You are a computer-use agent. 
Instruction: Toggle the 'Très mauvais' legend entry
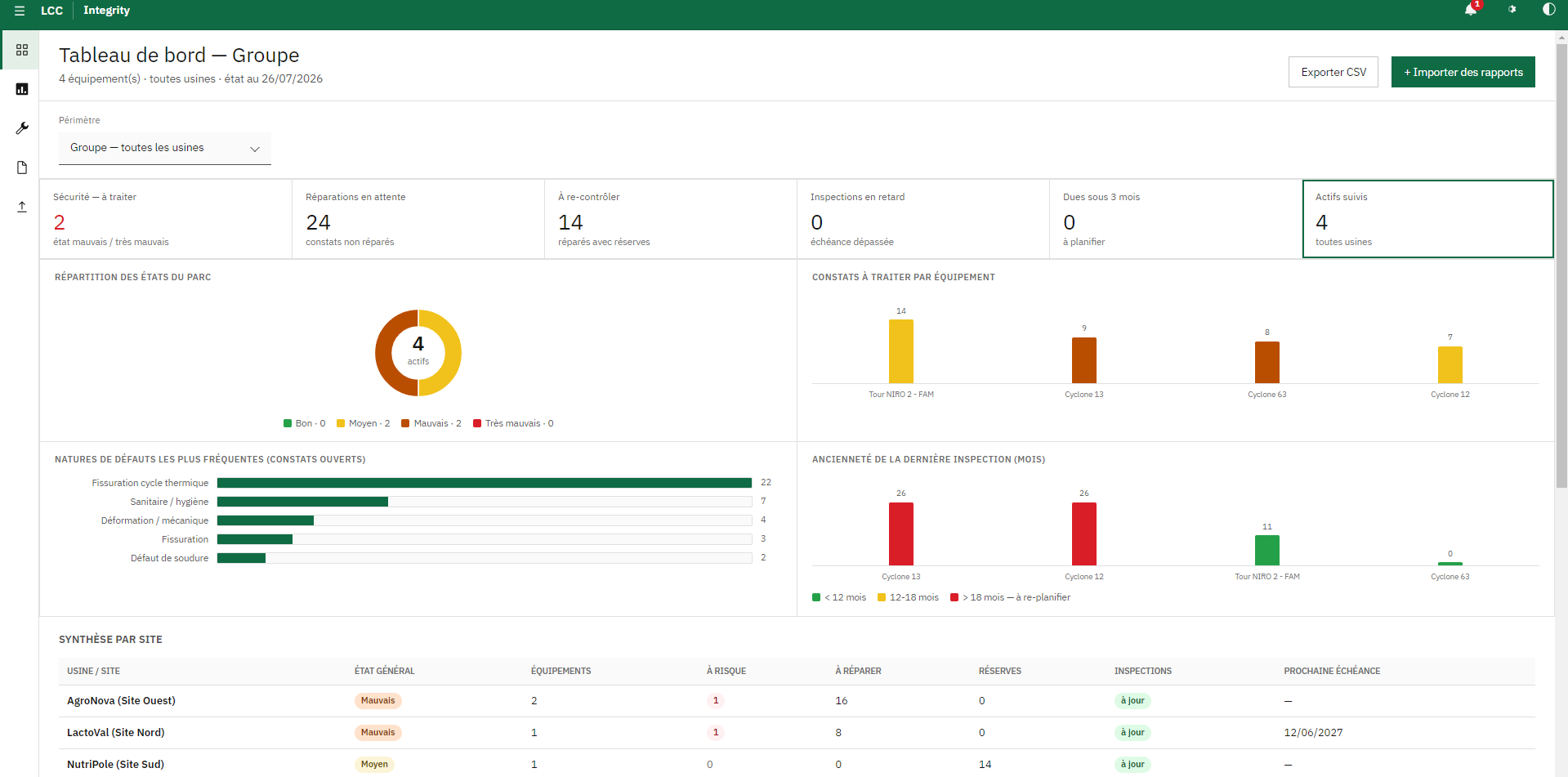pos(513,423)
